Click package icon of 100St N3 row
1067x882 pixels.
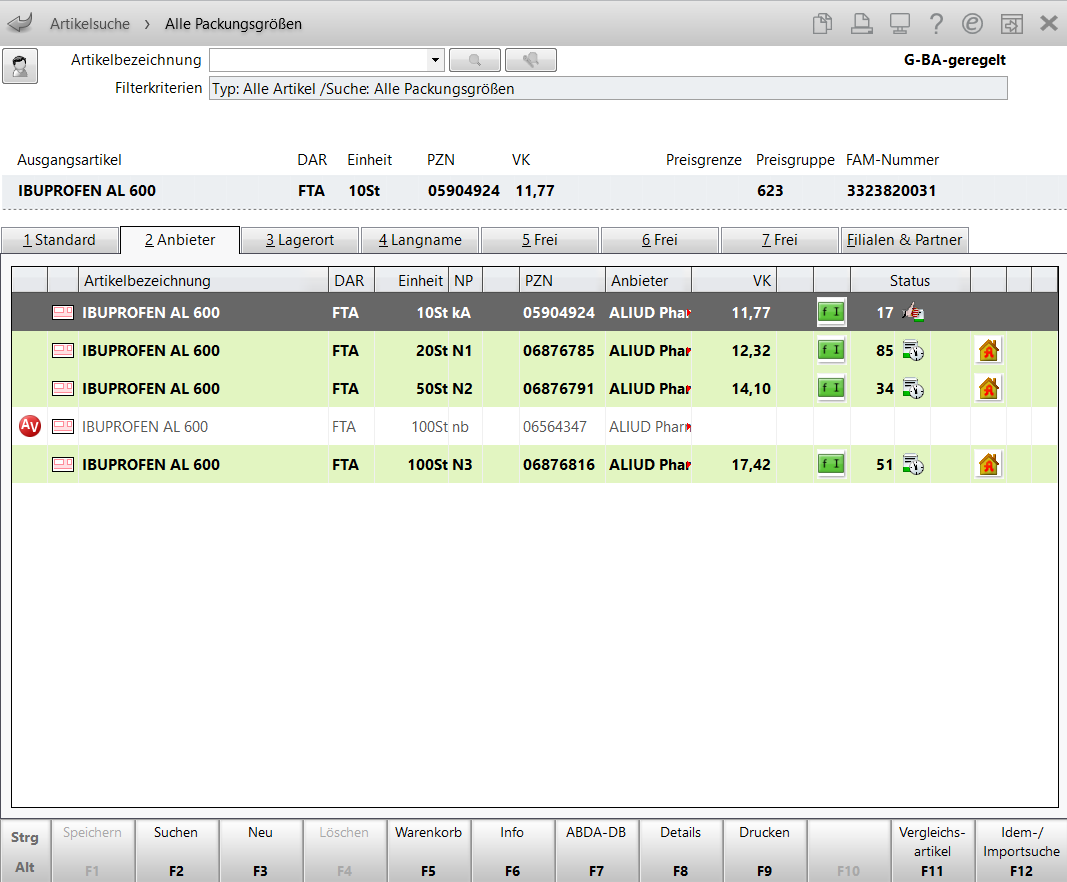[63, 465]
